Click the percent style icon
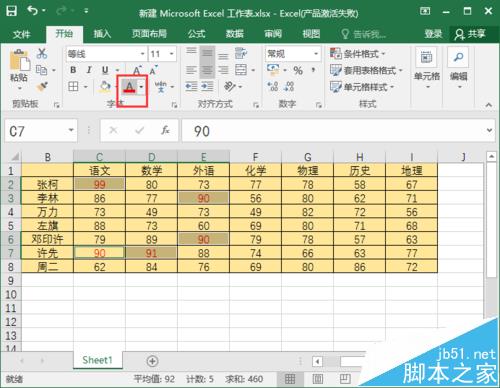The width and height of the screenshot is (500, 388). (298, 70)
